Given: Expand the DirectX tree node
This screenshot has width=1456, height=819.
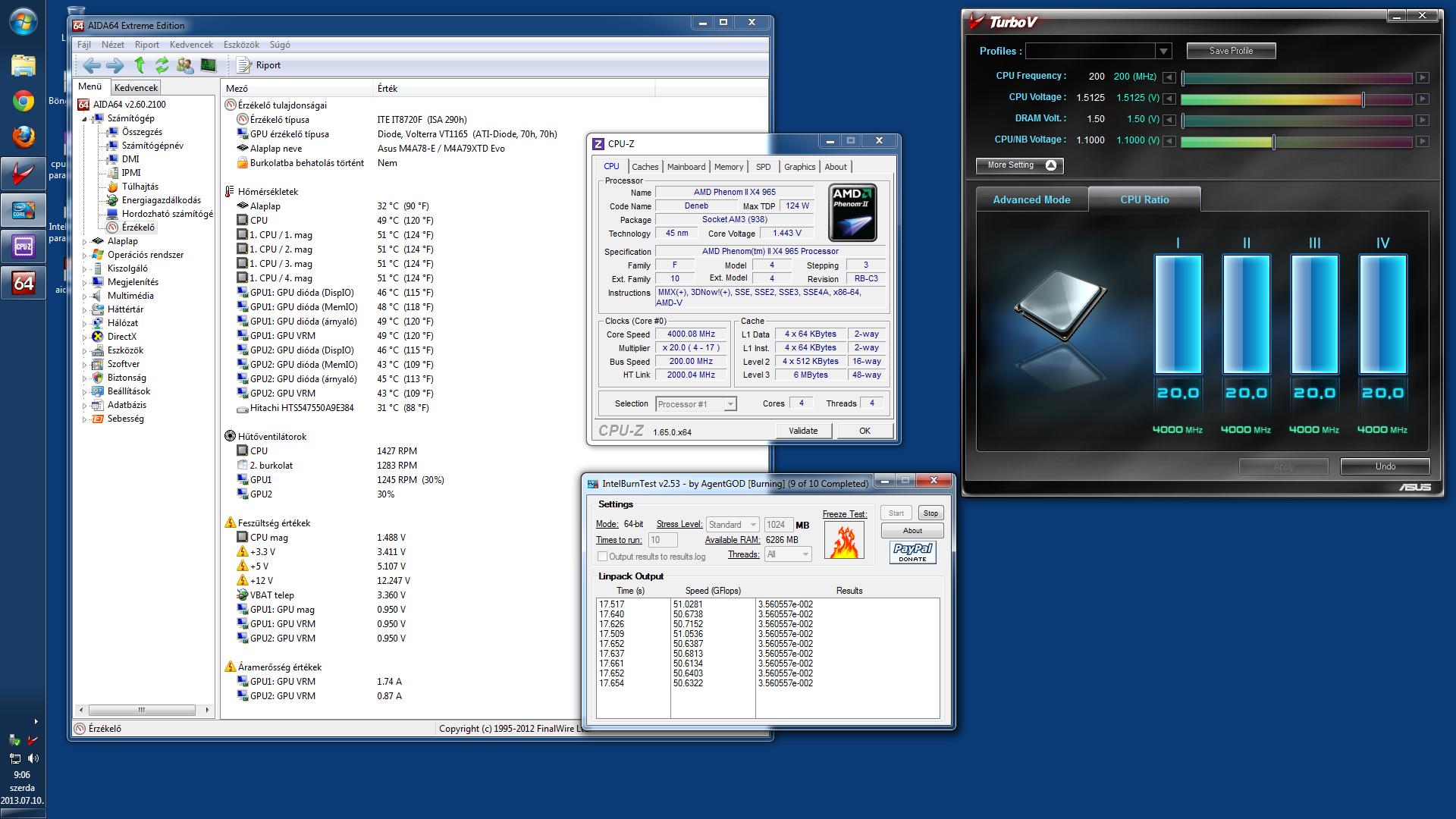Looking at the screenshot, I should (85, 337).
